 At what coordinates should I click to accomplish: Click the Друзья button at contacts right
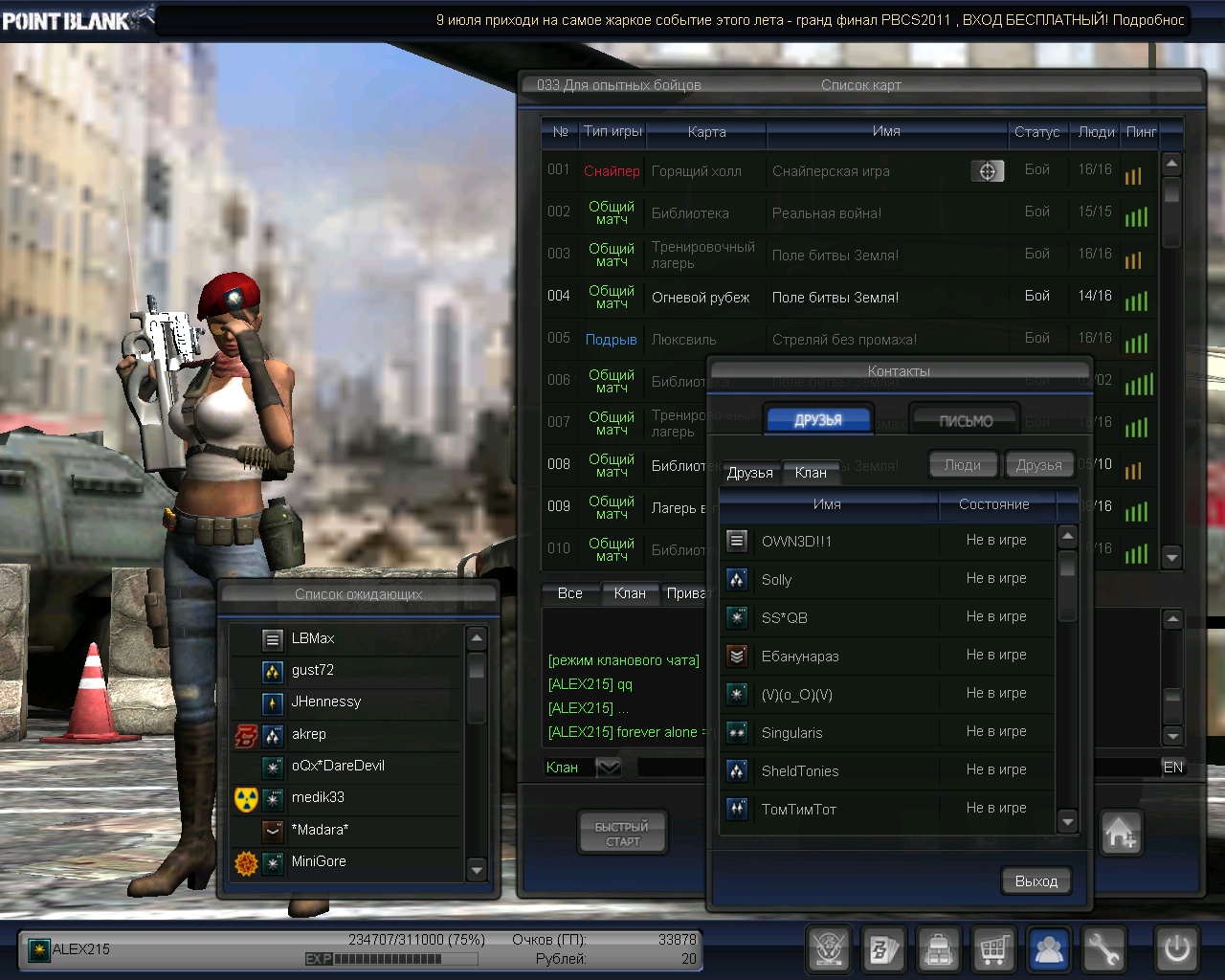[1039, 465]
